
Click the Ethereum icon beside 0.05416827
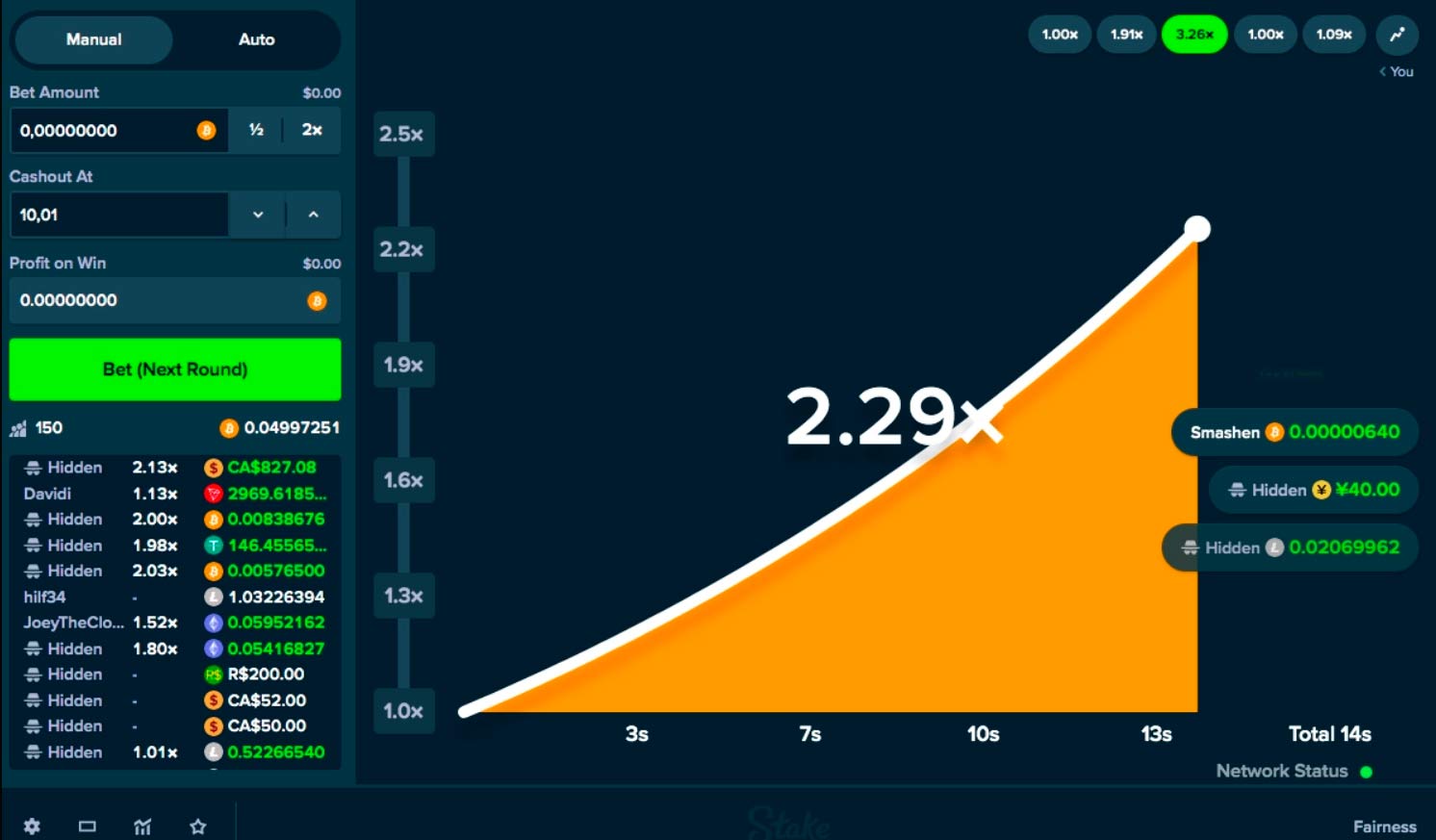coord(214,649)
